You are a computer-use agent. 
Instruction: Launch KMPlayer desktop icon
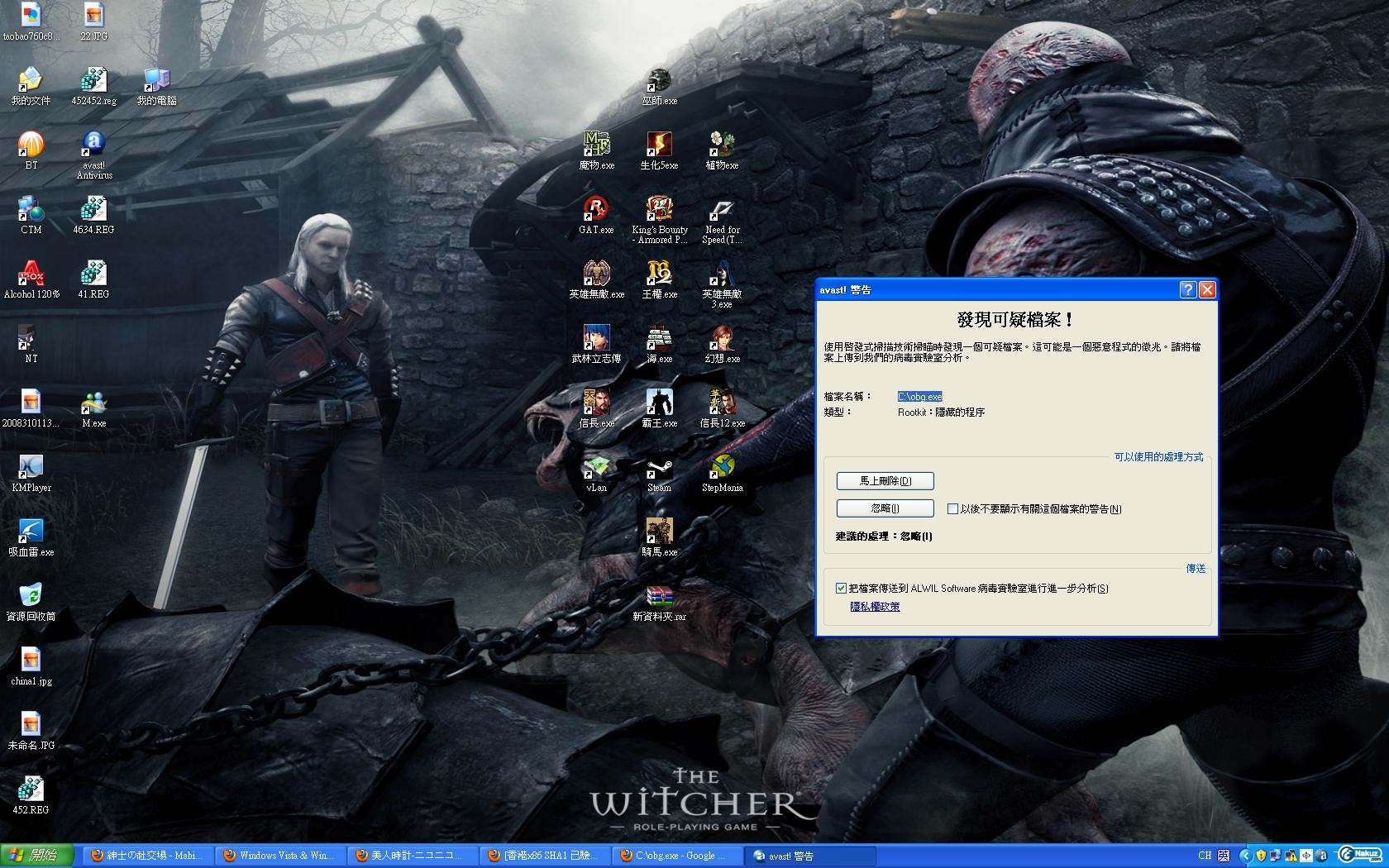31,473
